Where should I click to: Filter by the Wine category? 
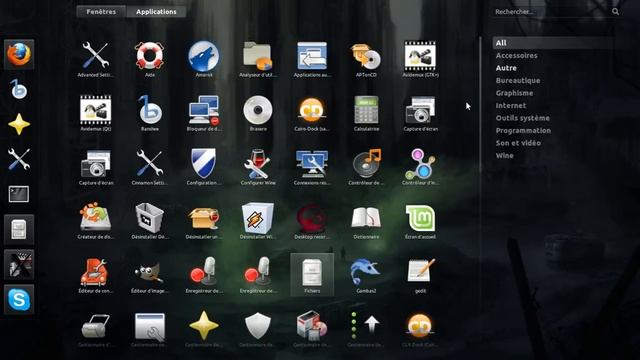point(504,156)
